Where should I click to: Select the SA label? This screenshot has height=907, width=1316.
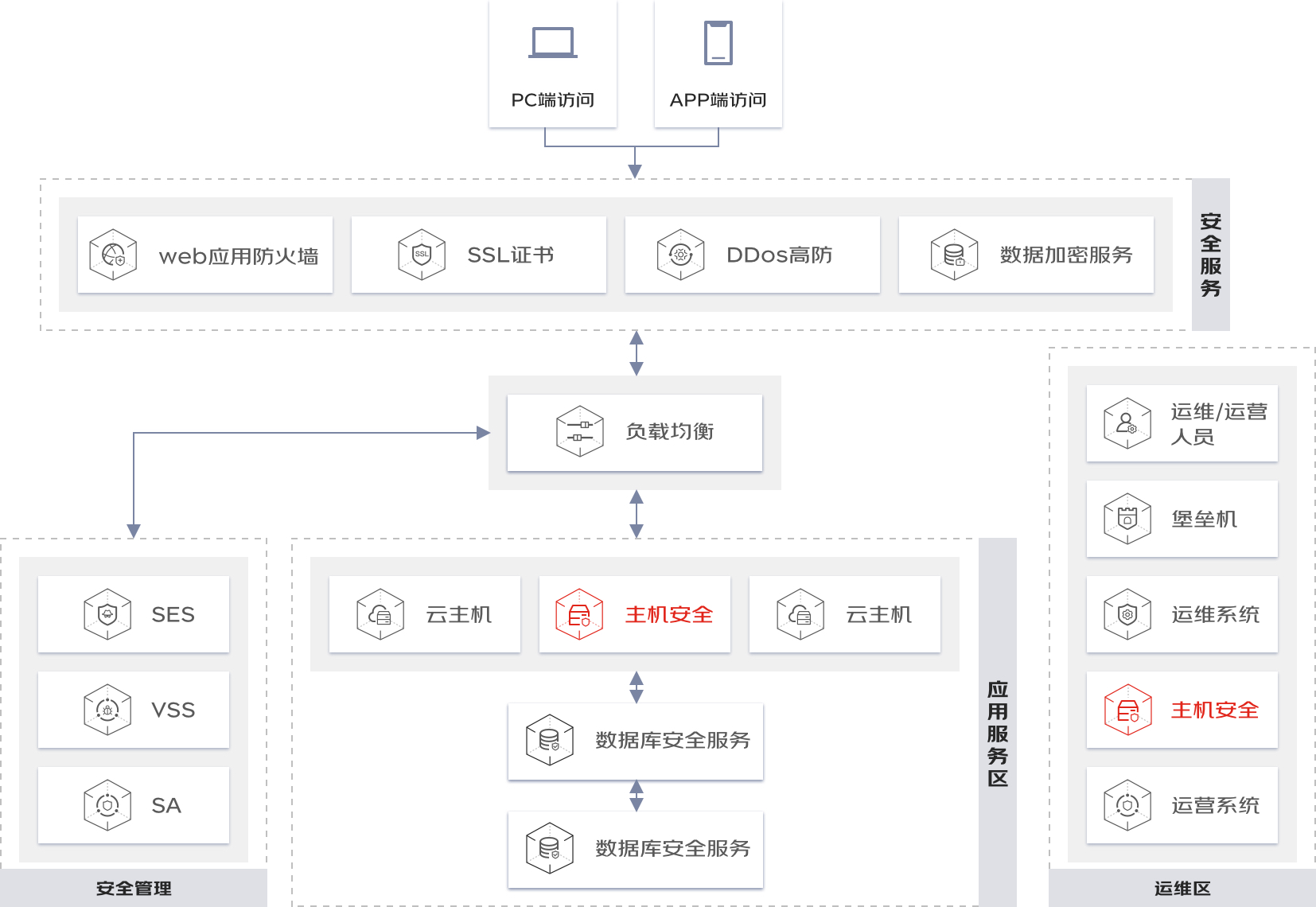click(166, 806)
